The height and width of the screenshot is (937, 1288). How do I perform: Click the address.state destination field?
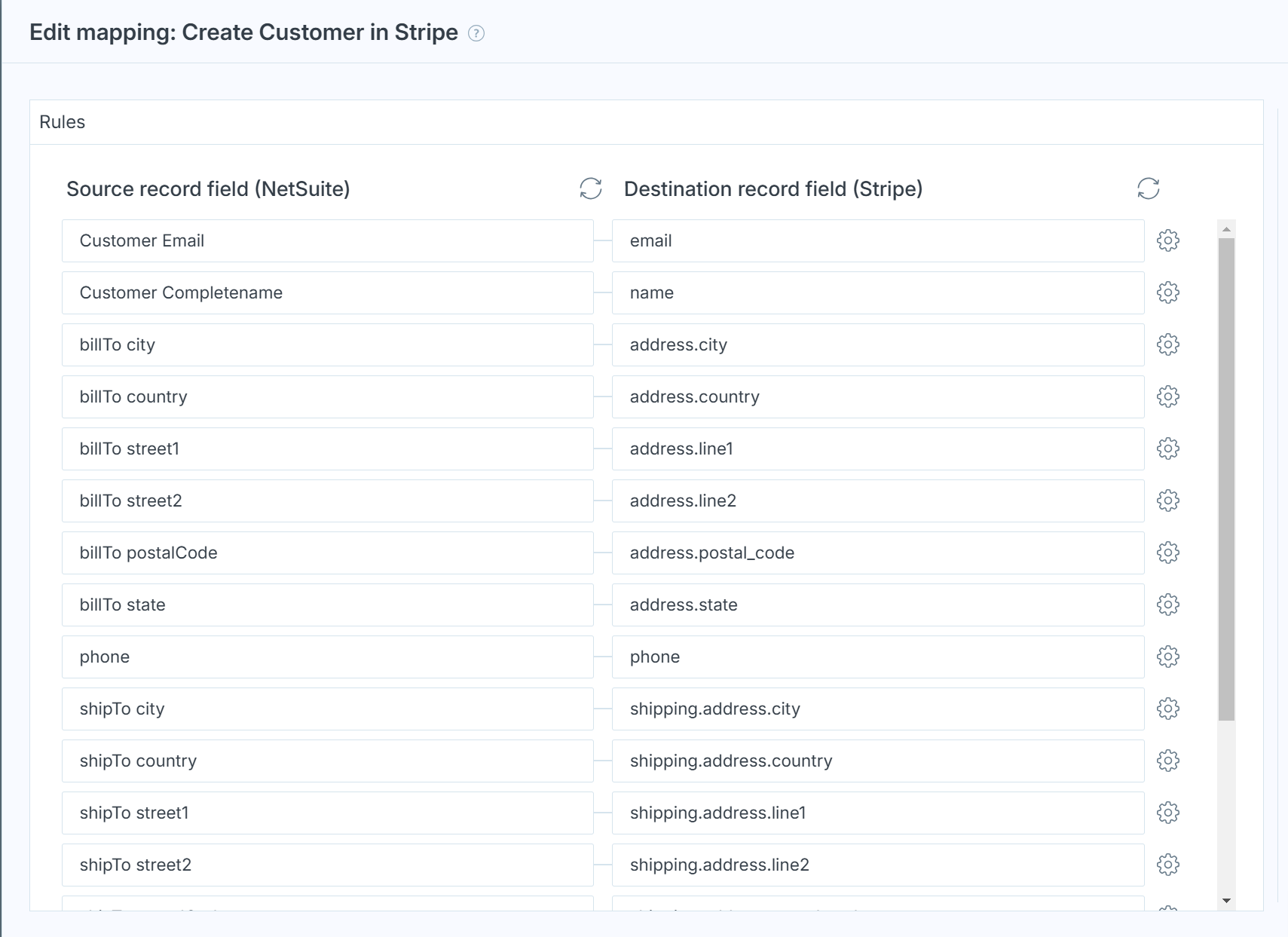[x=877, y=605]
